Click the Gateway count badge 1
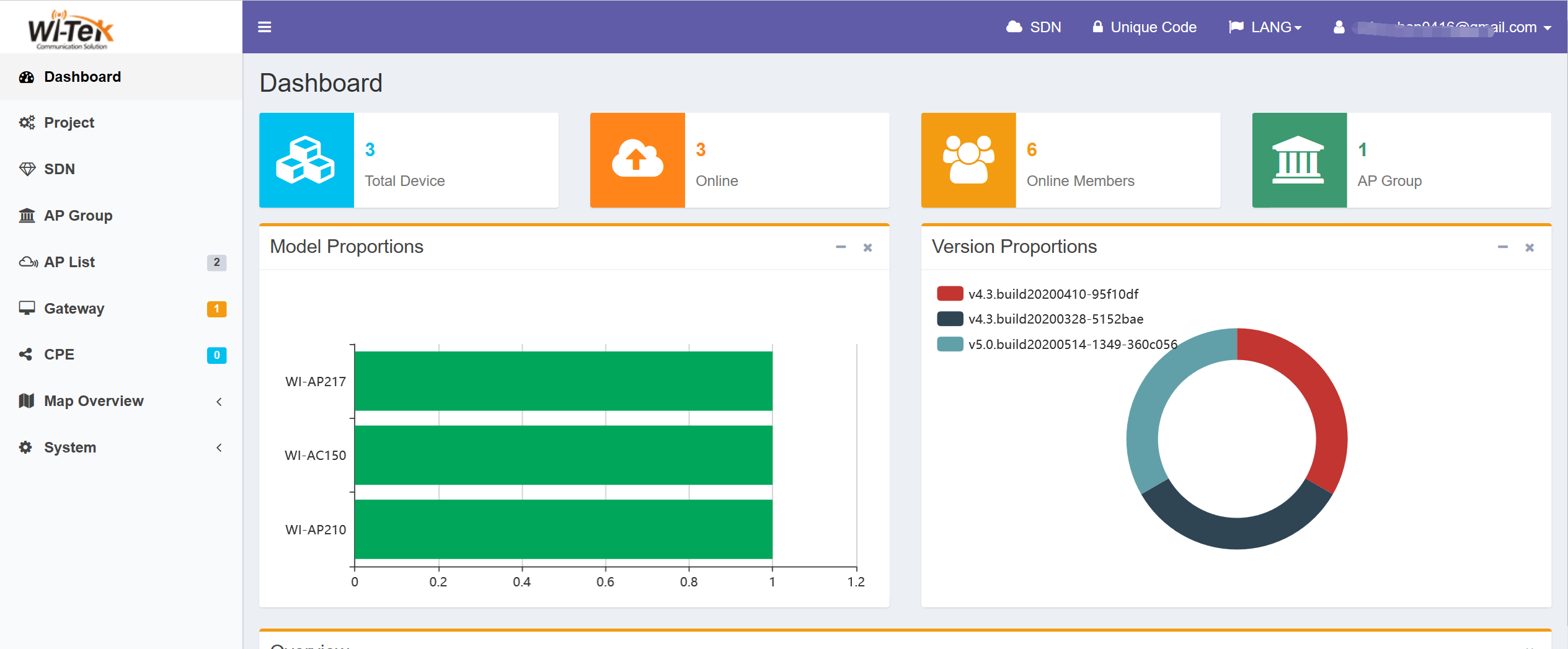Screen dimensions: 1568x649 (216, 309)
